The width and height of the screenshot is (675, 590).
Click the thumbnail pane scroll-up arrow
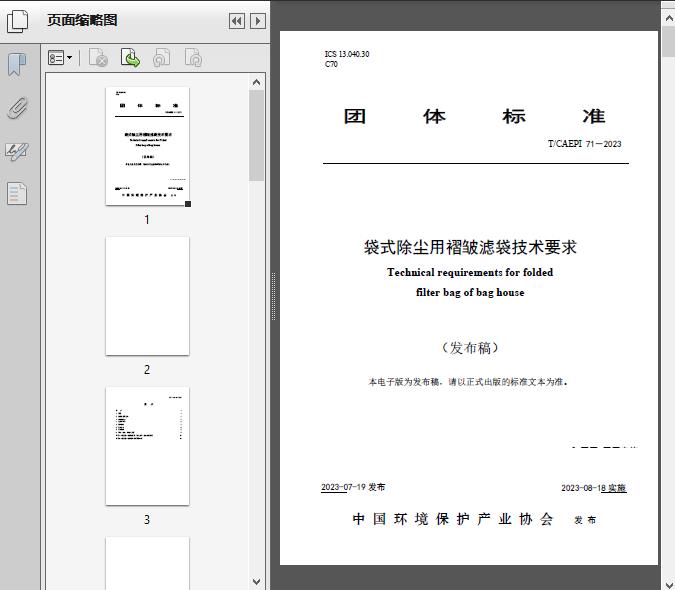(x=257, y=82)
